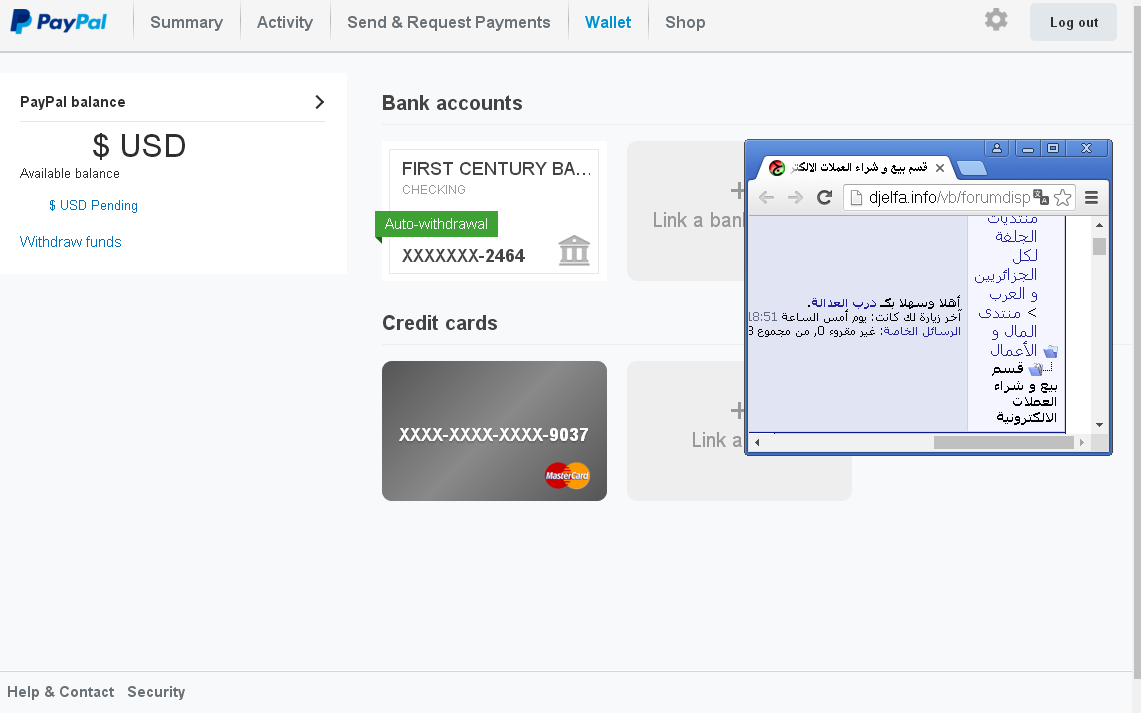Open the FIRST CENTURY BA... bank account

(x=494, y=211)
